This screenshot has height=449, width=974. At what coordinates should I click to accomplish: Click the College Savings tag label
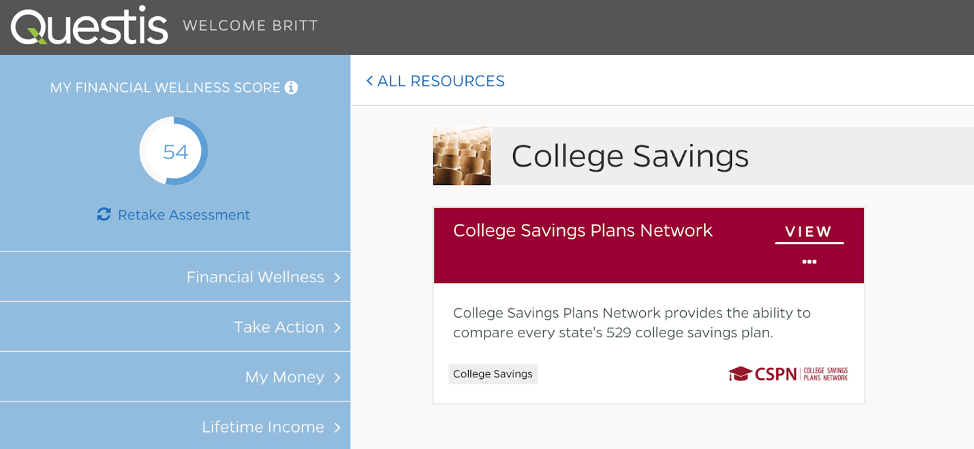[493, 374]
